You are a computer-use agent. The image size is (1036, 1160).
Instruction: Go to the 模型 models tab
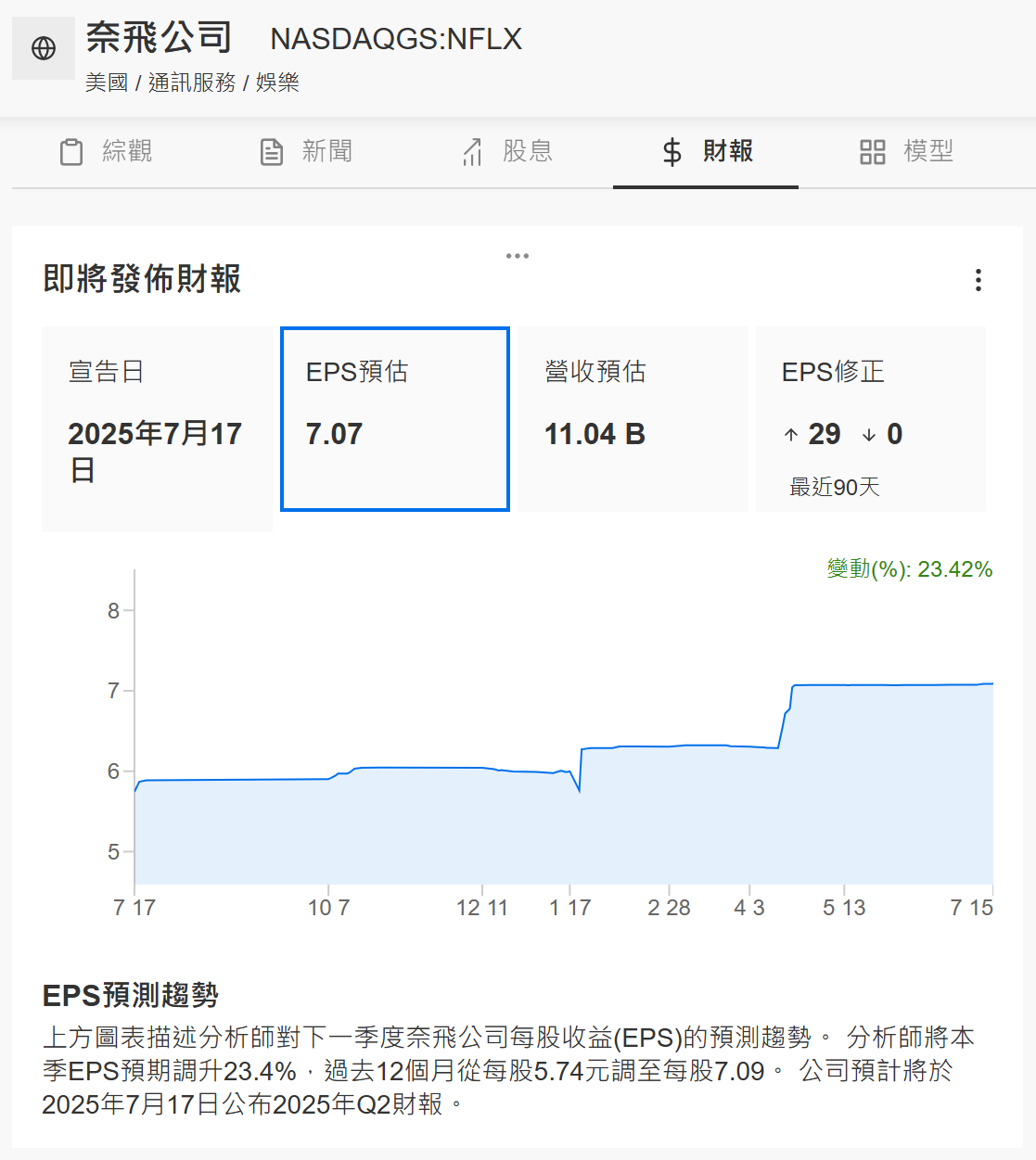906,152
